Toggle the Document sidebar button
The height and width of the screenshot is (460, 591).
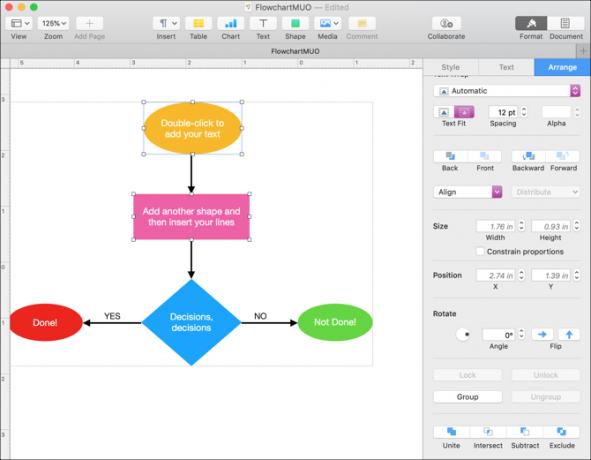[565, 23]
